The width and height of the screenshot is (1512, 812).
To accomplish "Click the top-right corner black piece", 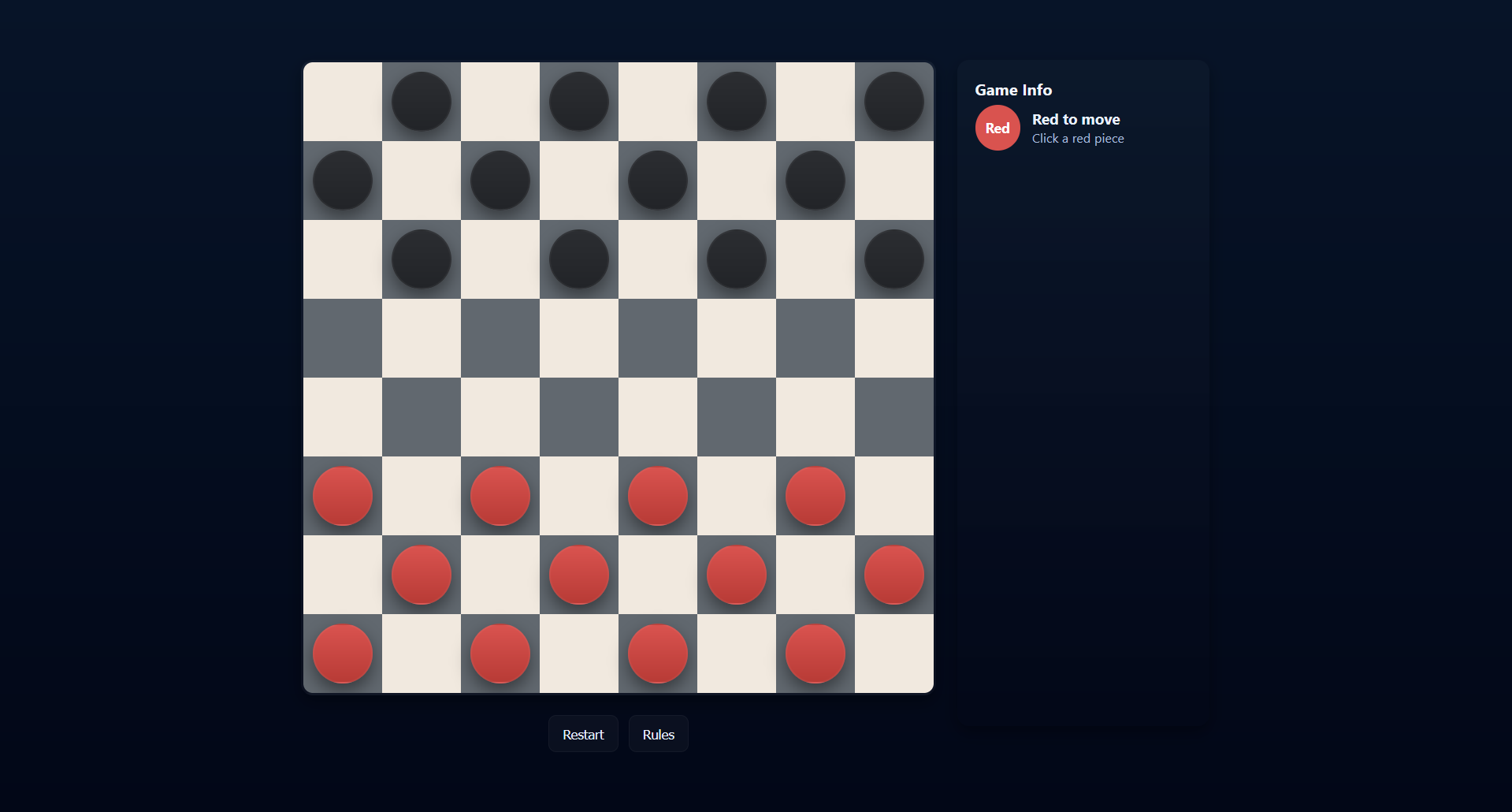I will [x=894, y=102].
